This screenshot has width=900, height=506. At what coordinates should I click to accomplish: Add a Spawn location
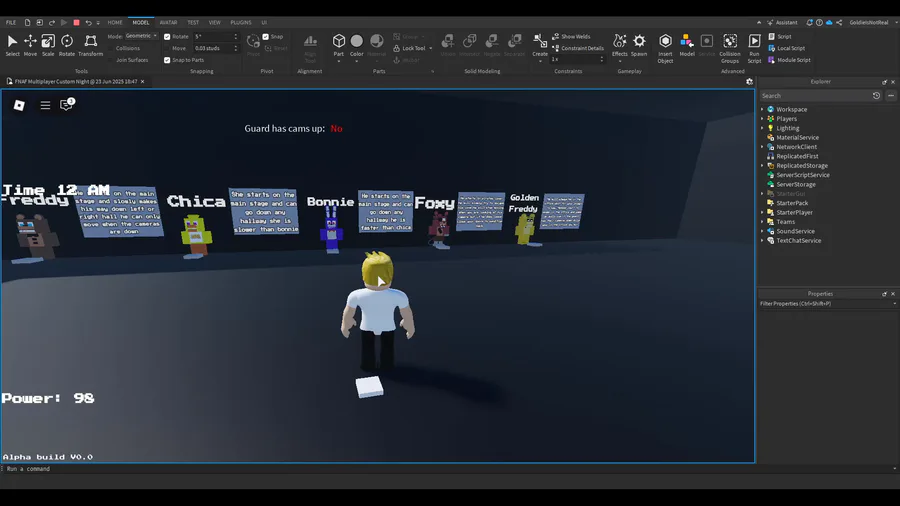tap(639, 45)
